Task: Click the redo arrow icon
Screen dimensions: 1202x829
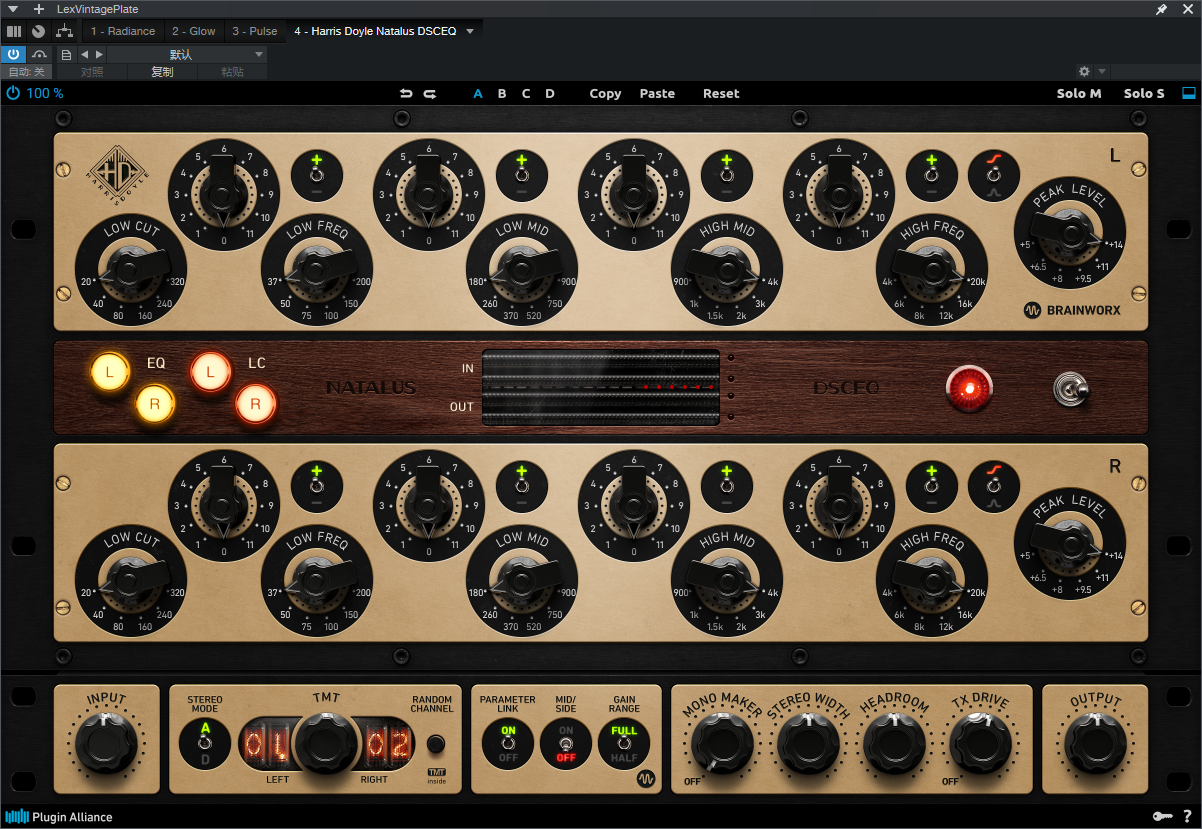Action: click(430, 94)
